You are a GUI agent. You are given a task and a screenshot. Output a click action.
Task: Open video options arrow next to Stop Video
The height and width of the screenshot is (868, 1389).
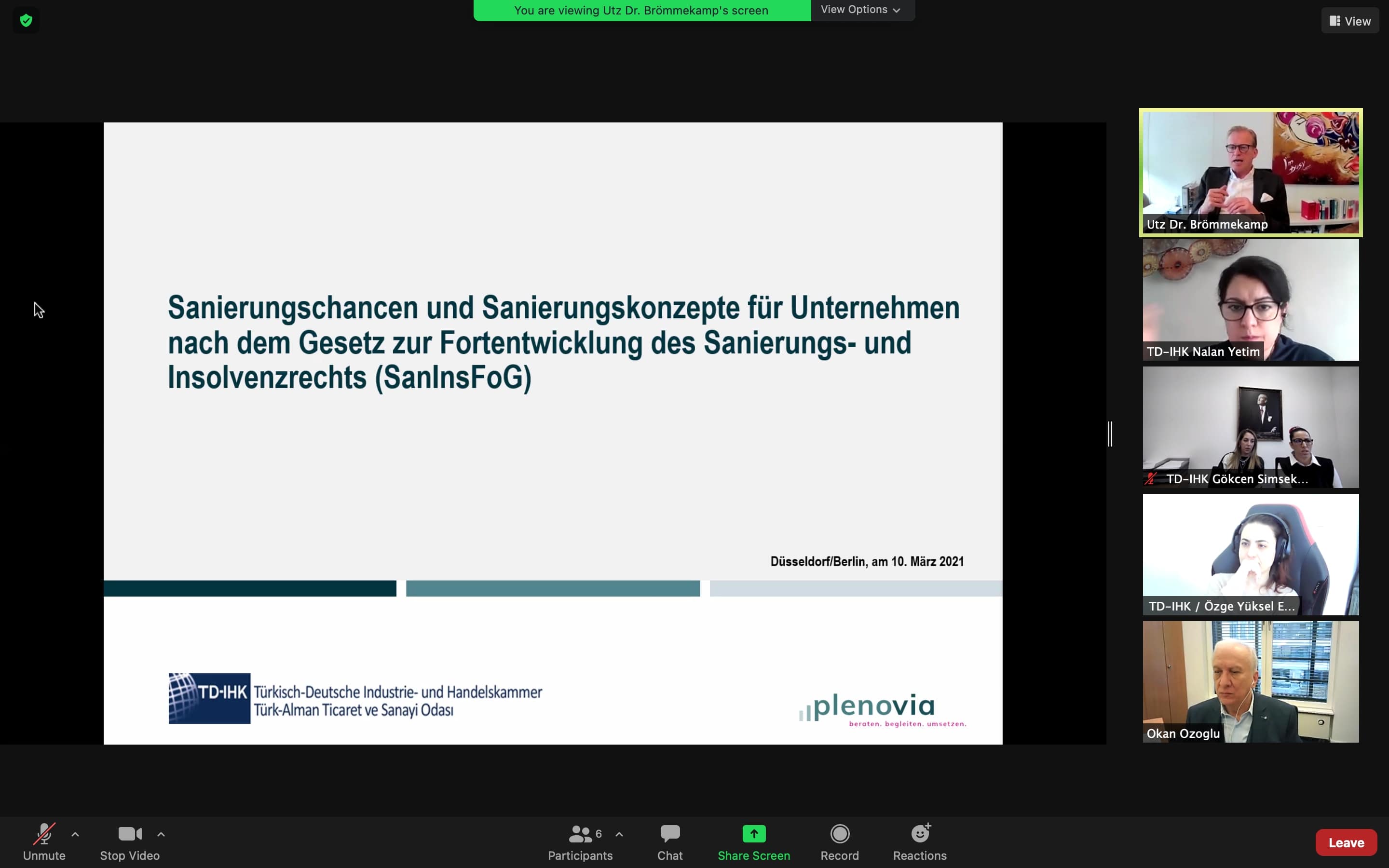click(161, 834)
